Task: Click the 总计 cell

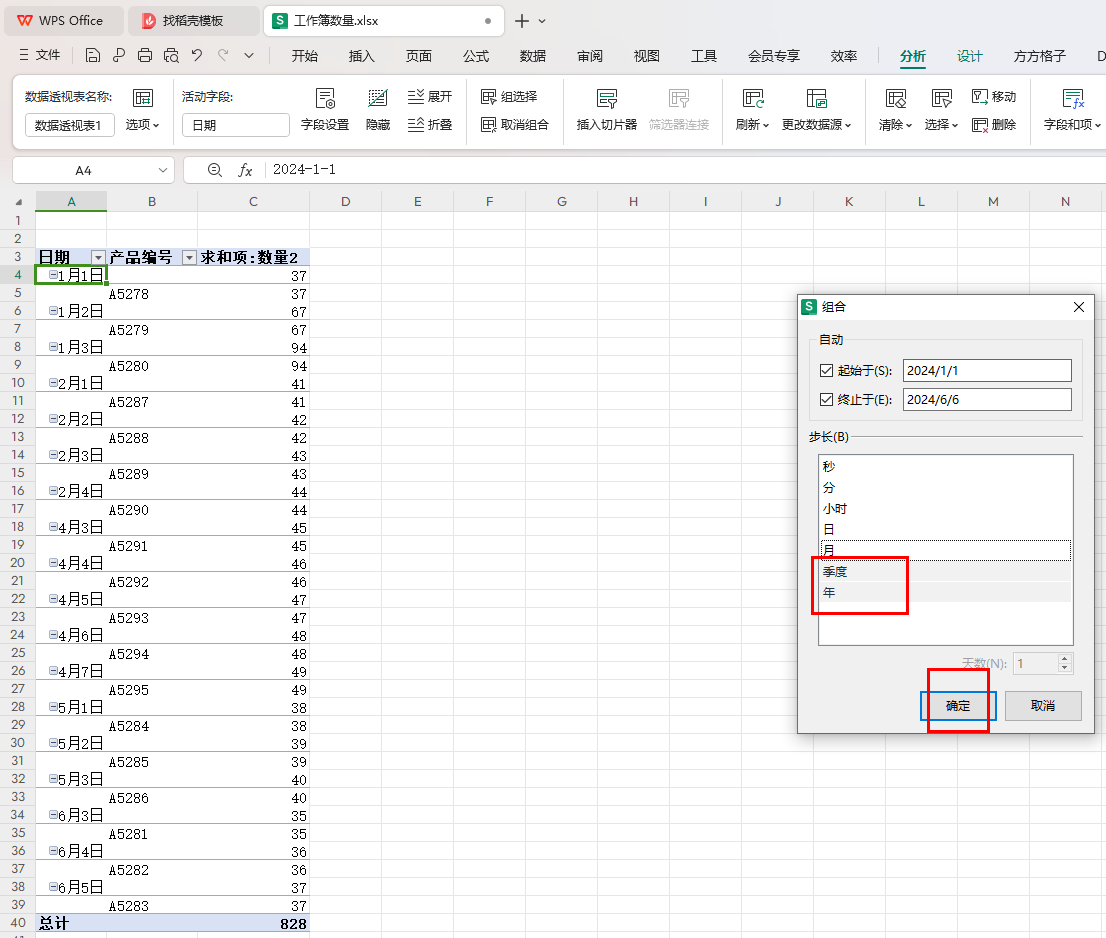Action: 71,923
